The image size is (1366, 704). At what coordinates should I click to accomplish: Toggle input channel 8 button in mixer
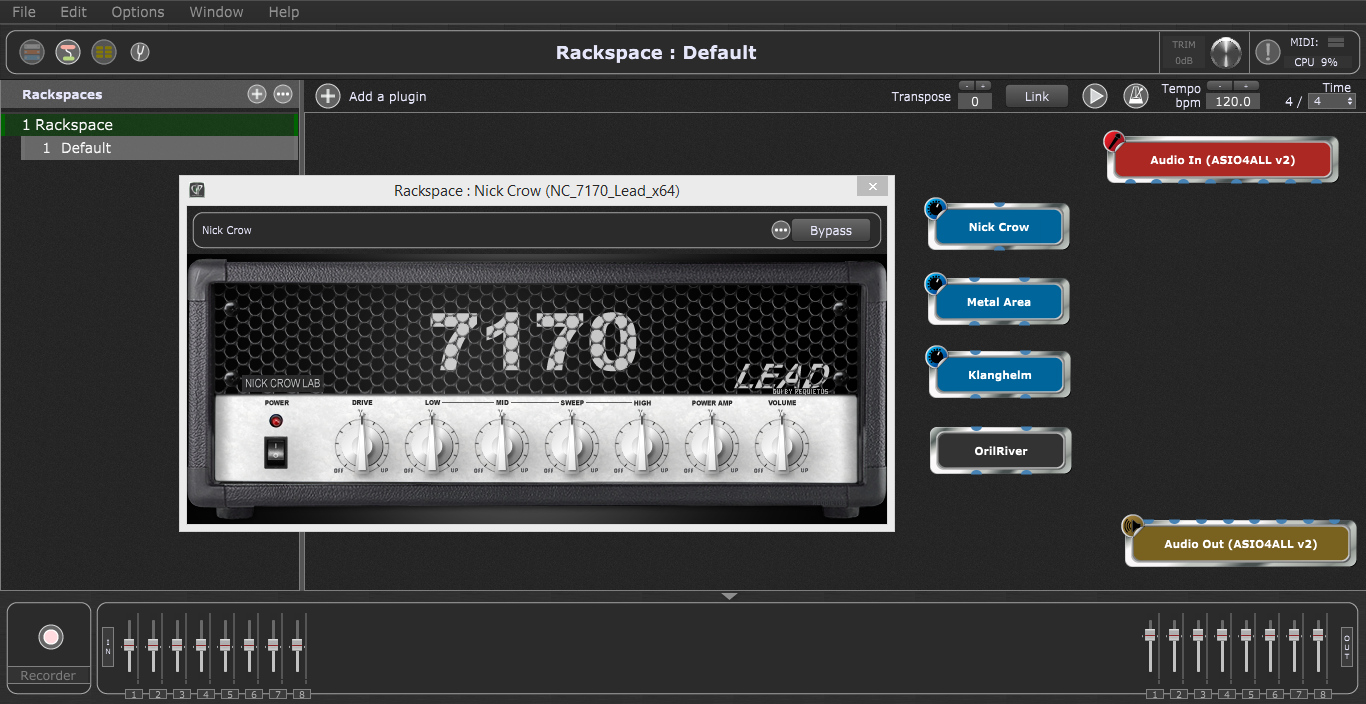coord(302,694)
